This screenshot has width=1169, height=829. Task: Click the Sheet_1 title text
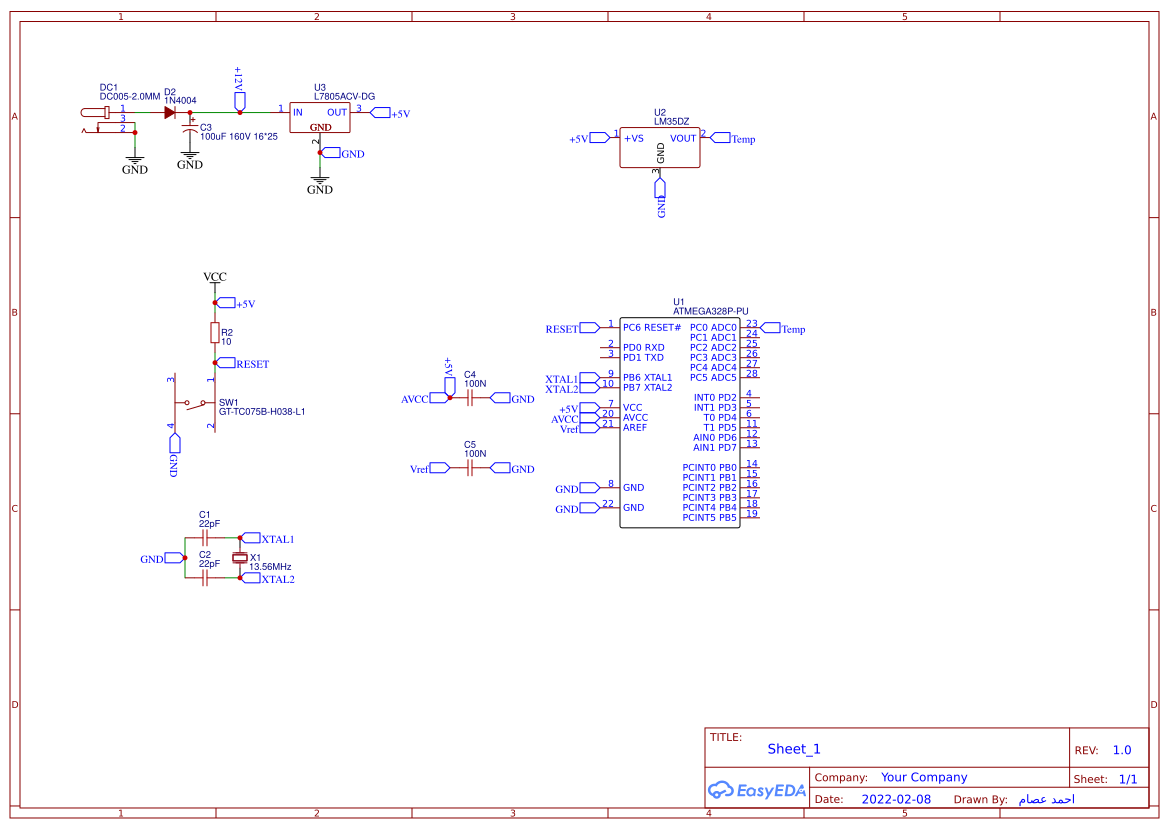click(792, 748)
